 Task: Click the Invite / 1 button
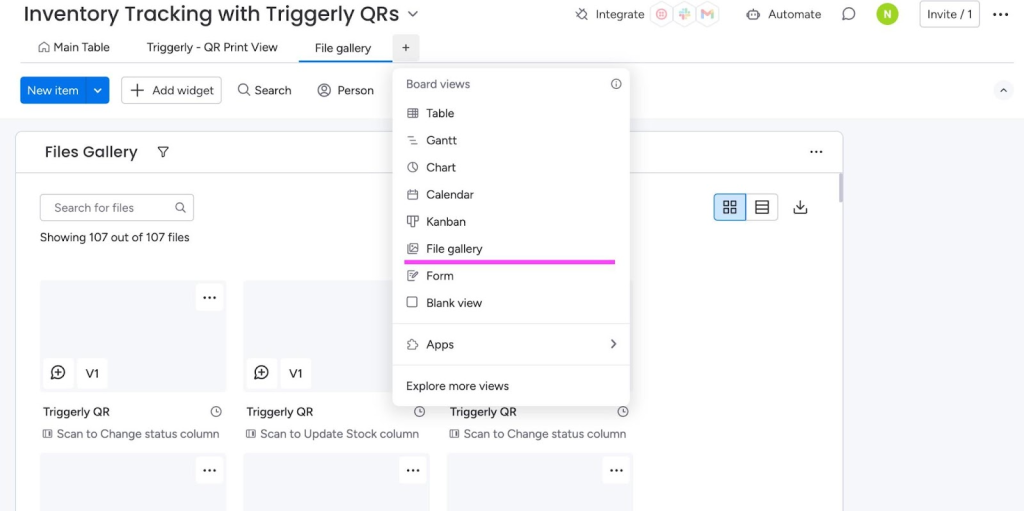click(x=949, y=14)
